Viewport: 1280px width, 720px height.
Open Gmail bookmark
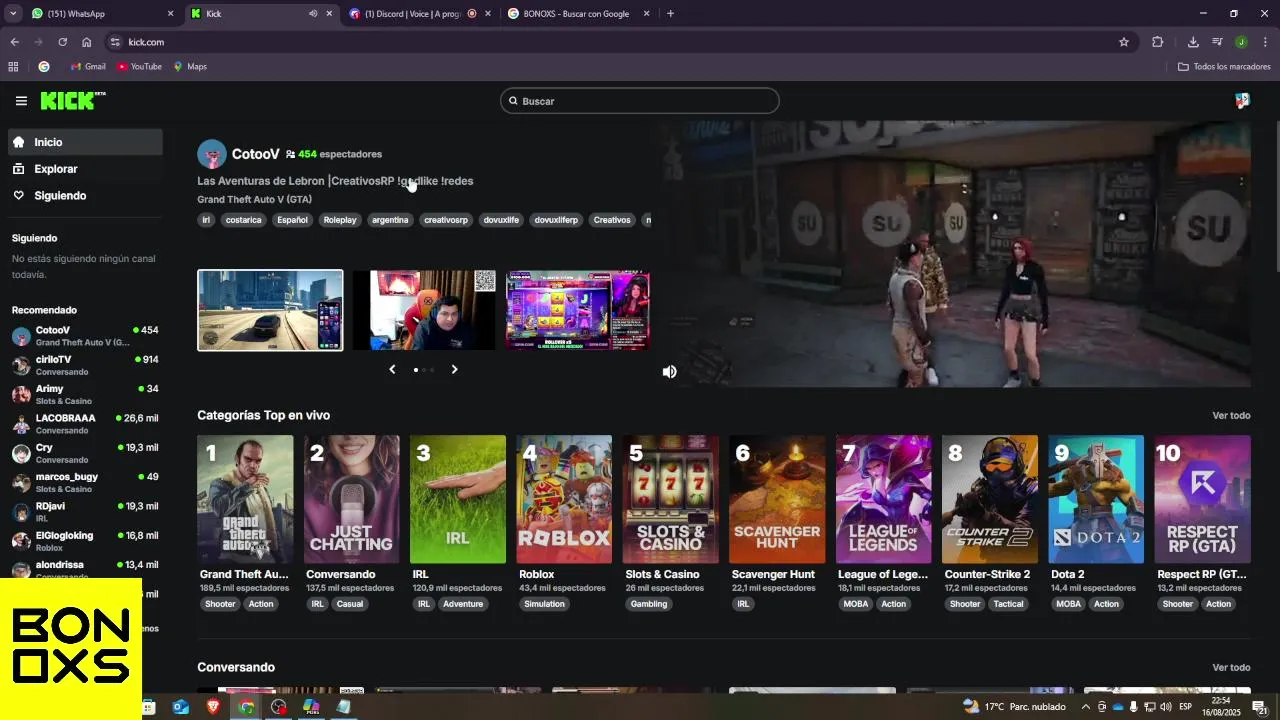coord(88,67)
